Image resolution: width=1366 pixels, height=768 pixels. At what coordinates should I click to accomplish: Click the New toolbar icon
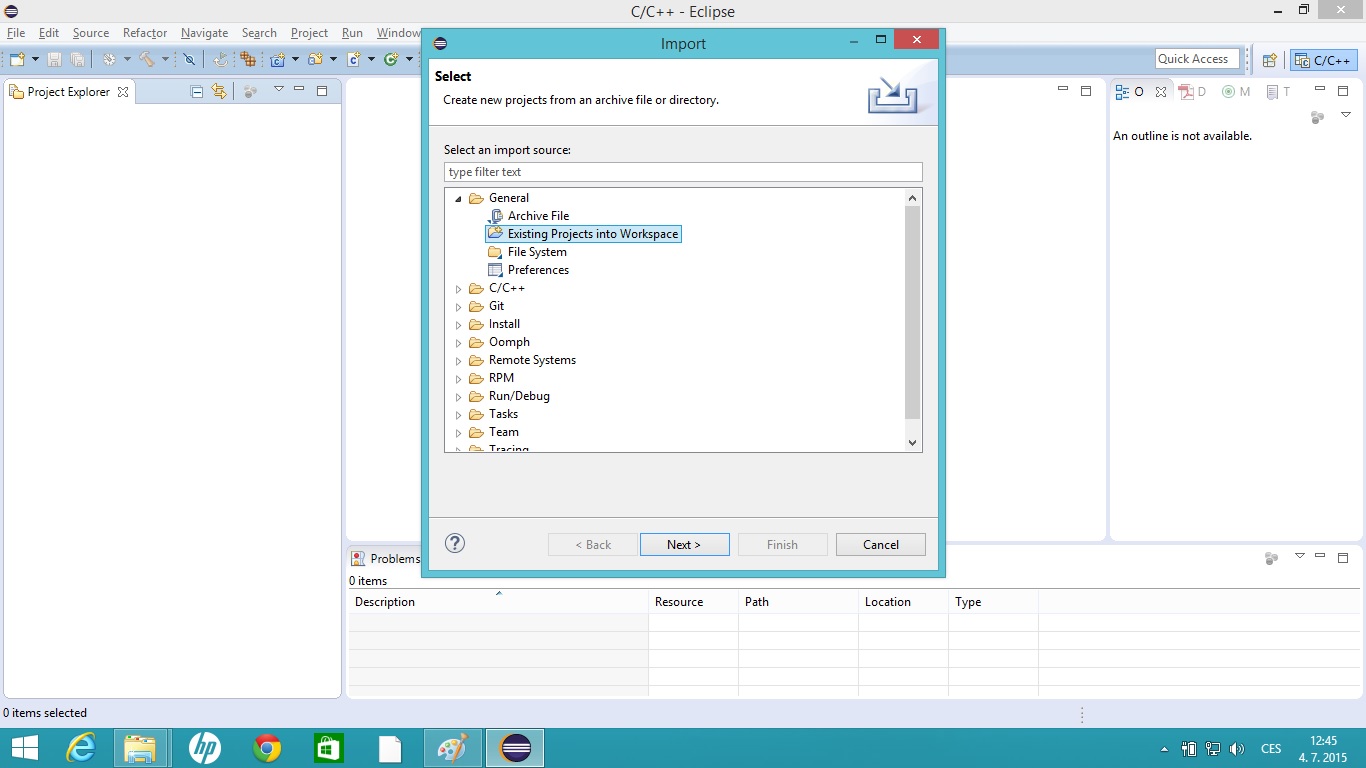point(17,60)
